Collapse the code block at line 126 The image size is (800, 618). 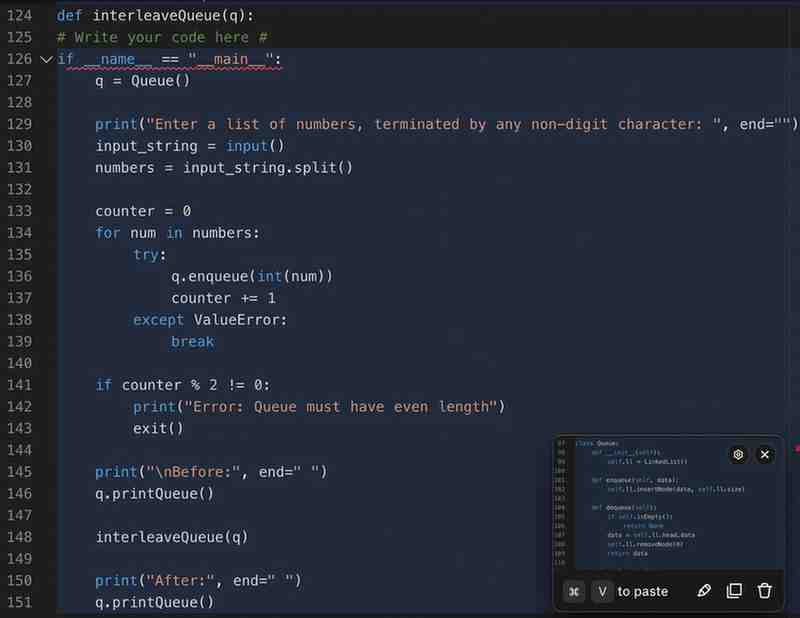point(45,59)
